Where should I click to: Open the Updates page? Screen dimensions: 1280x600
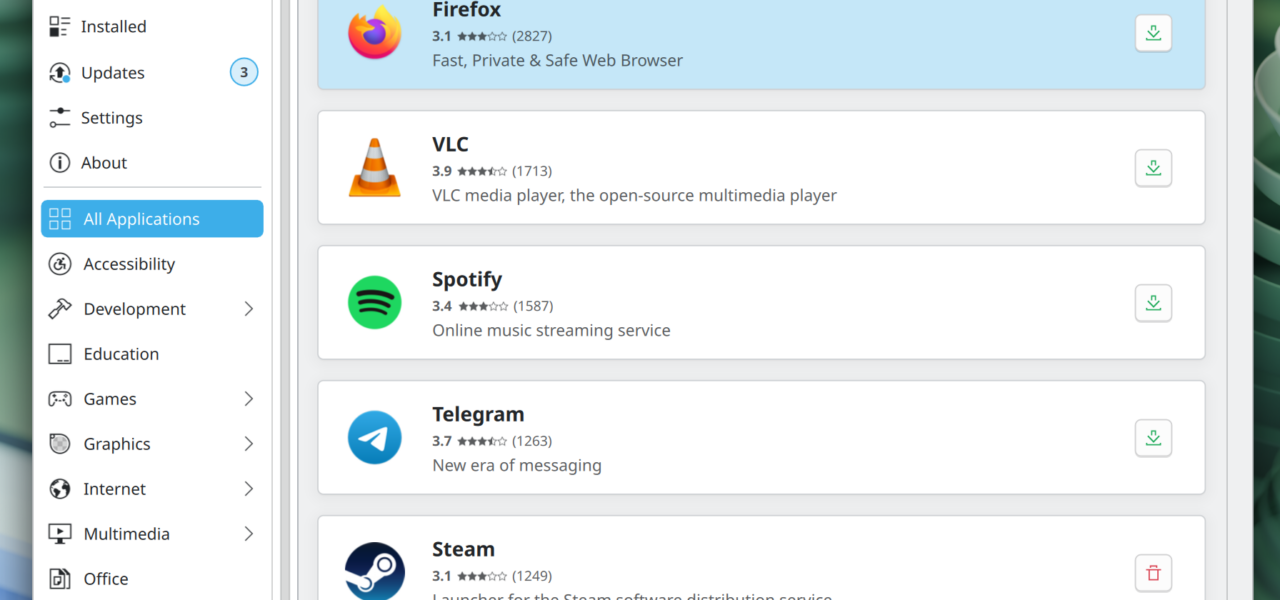coord(112,73)
